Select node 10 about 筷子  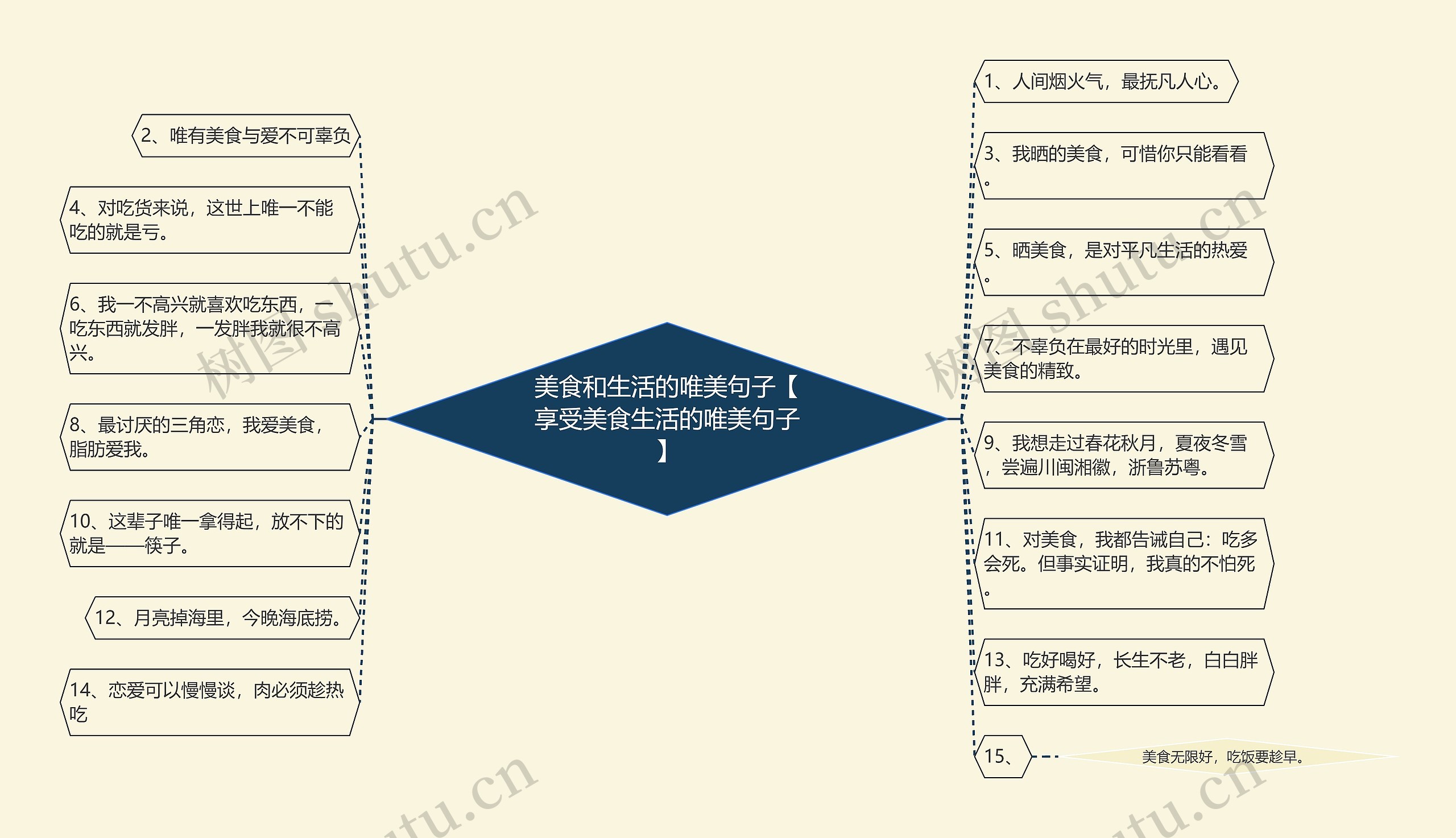click(210, 534)
